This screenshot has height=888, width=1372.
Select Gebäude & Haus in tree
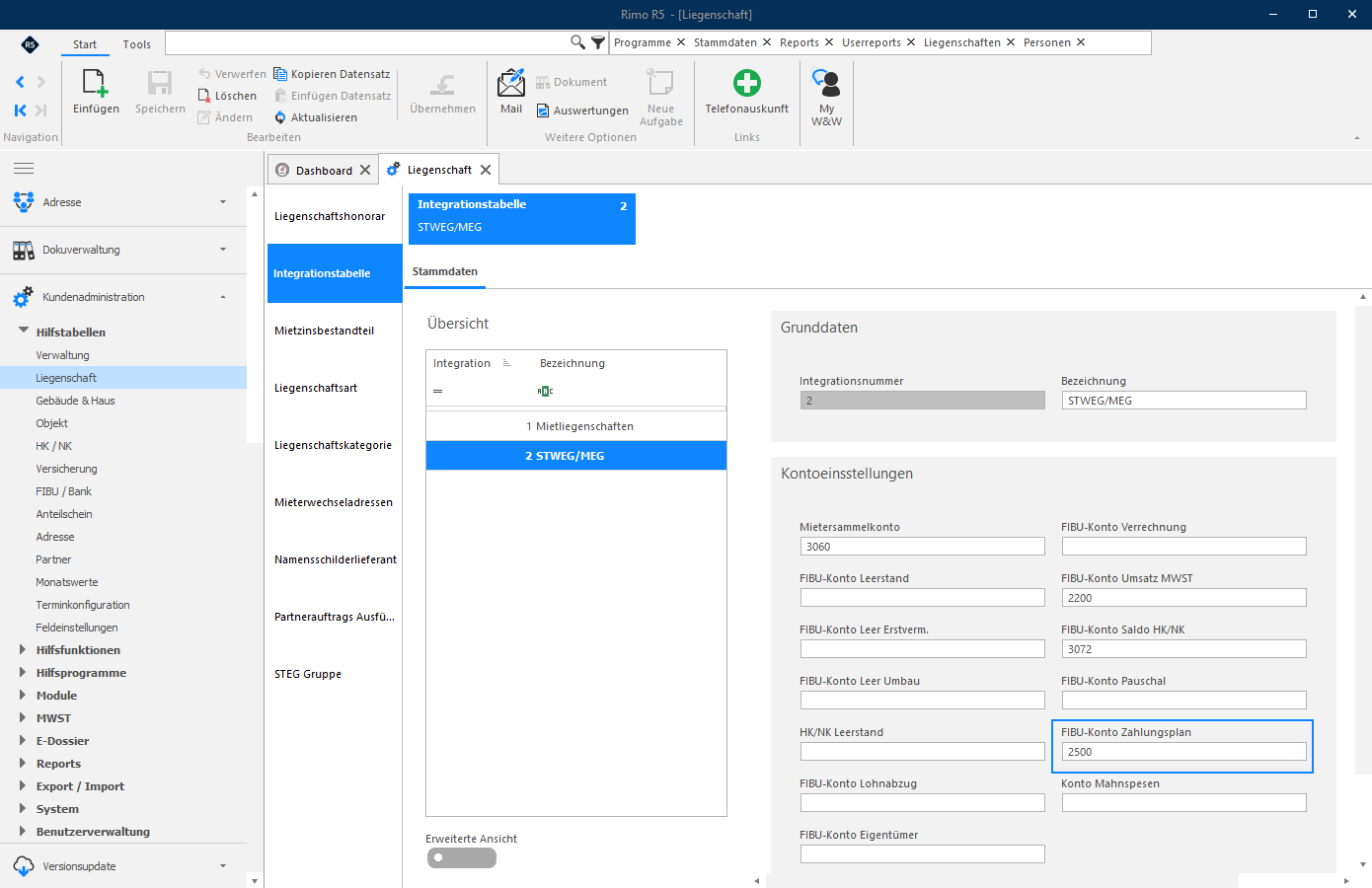[75, 401]
